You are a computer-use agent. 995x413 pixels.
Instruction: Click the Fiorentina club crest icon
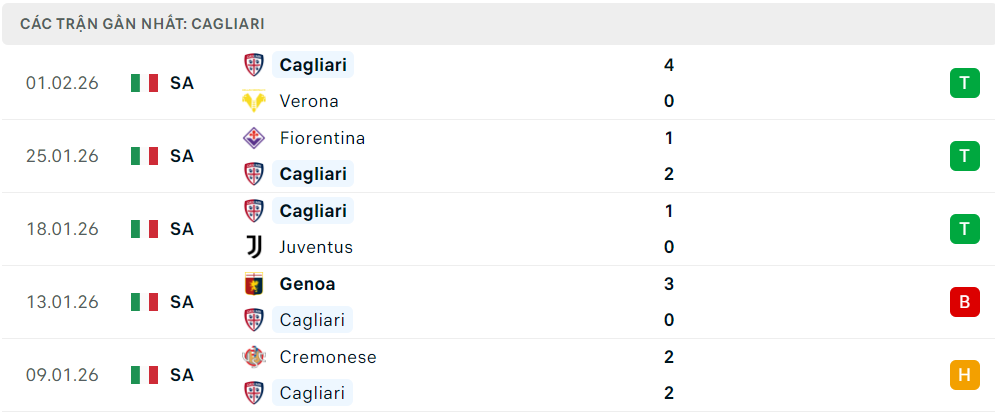pos(254,138)
